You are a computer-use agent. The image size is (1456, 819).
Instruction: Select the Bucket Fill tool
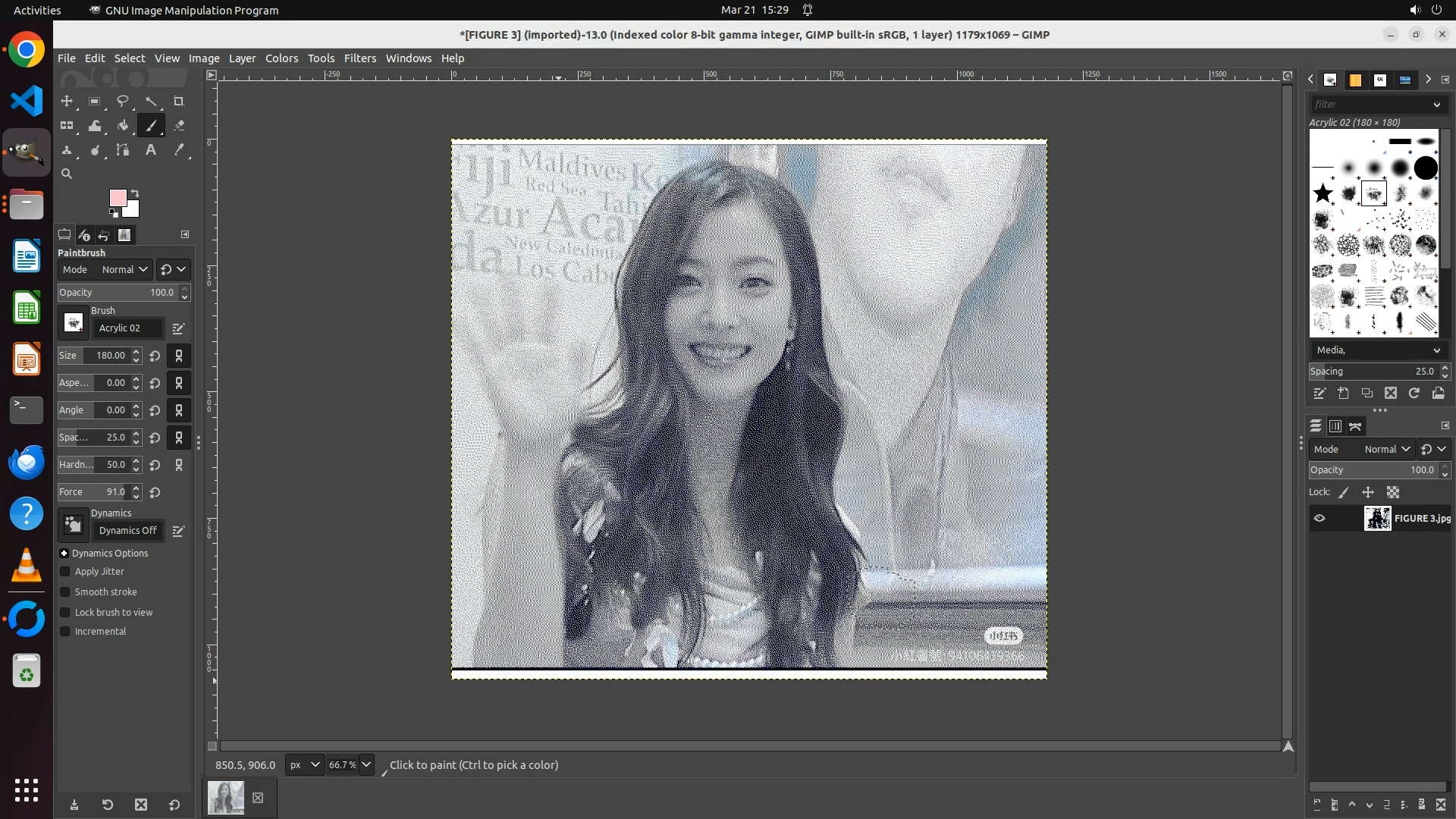click(123, 125)
